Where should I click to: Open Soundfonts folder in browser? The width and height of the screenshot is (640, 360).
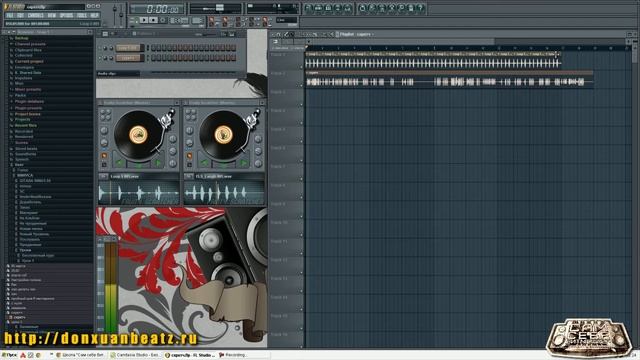25,154
